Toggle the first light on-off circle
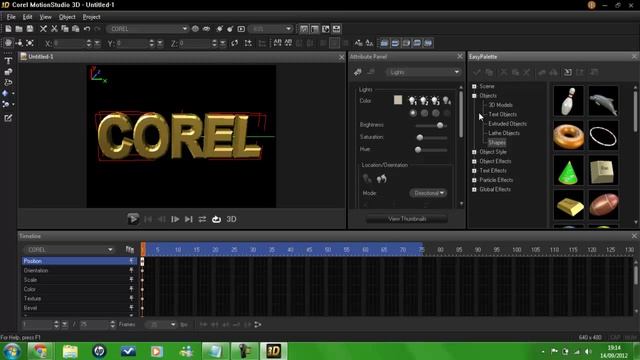 pyautogui.click(x=413, y=113)
